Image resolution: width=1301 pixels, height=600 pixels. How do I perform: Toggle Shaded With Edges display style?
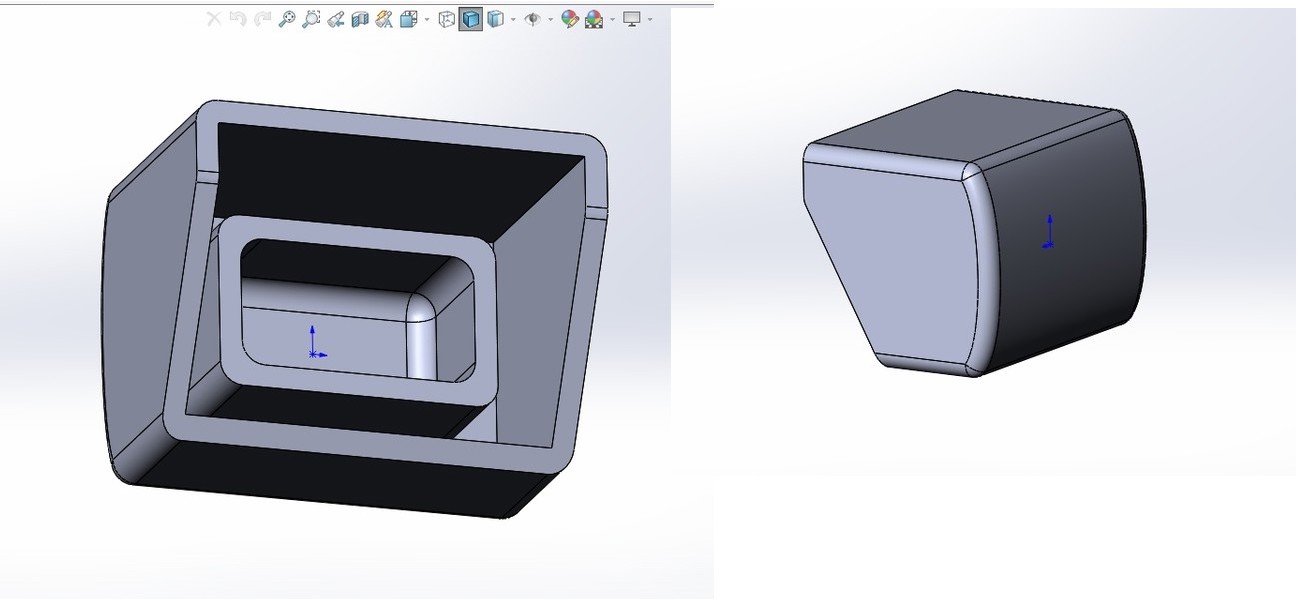[470, 19]
